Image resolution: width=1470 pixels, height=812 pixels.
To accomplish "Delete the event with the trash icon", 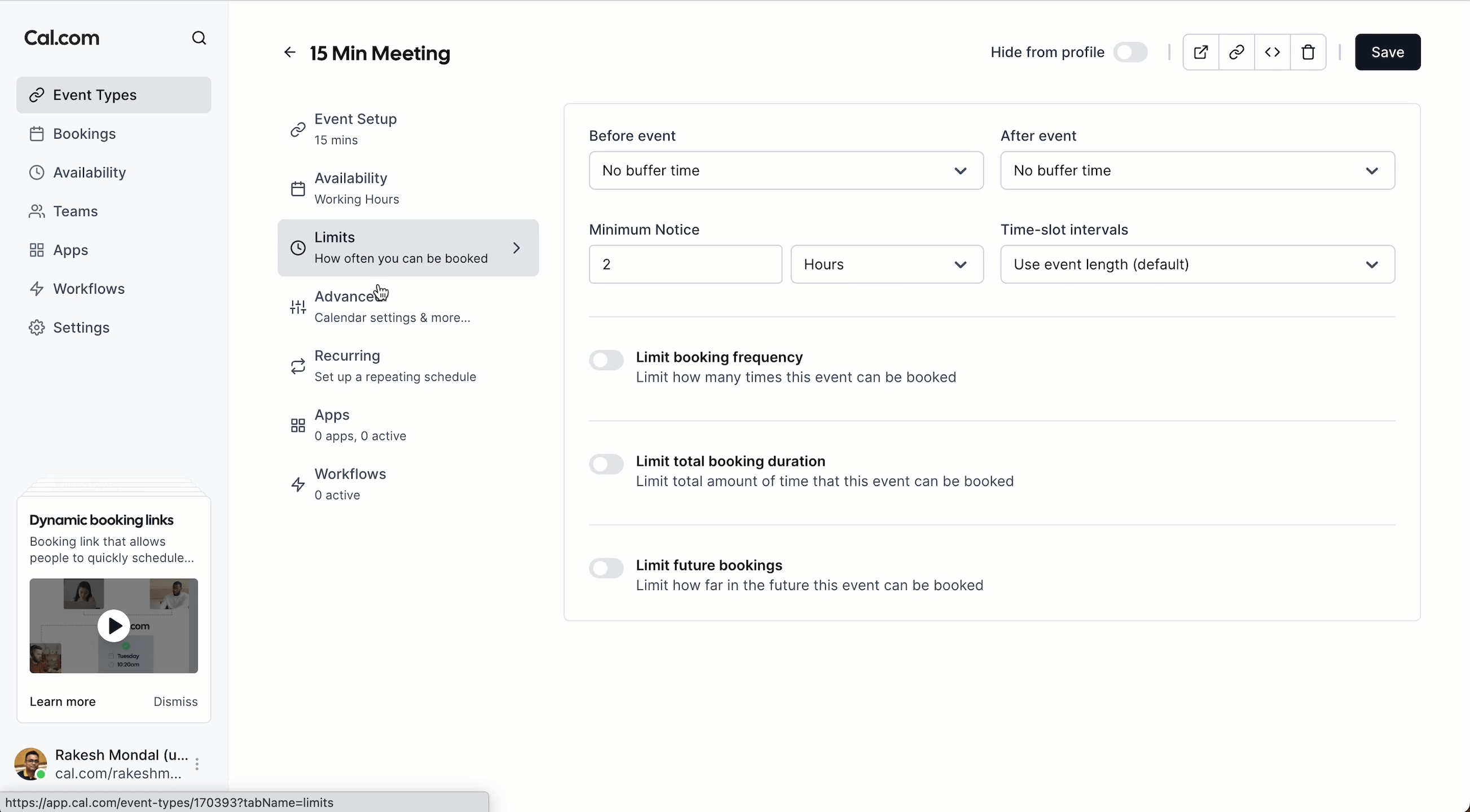I will click(x=1308, y=52).
